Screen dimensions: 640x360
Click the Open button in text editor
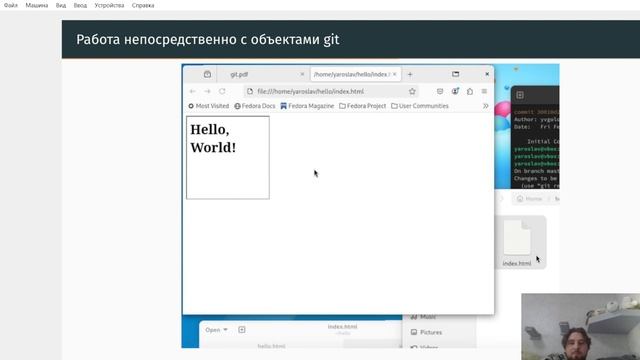[x=213, y=330]
